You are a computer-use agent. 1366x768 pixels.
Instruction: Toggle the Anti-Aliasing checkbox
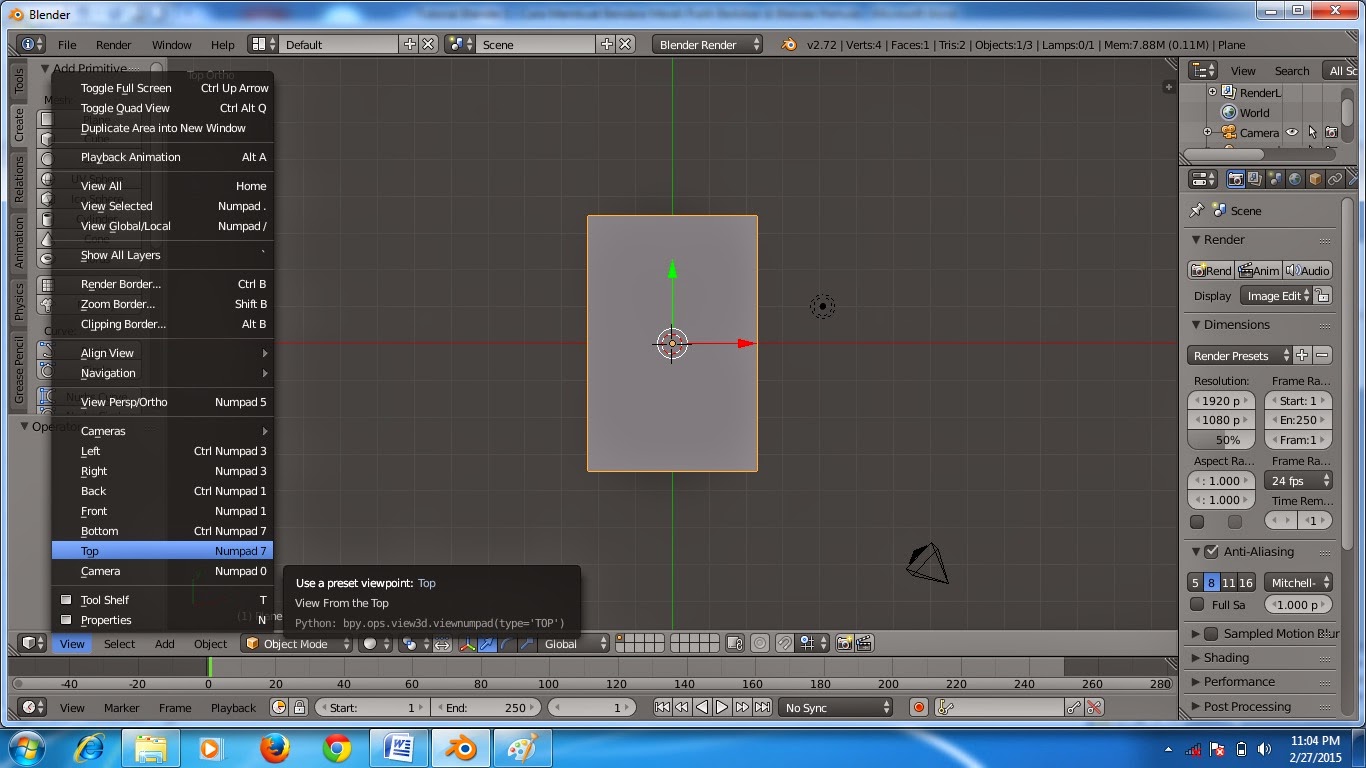click(1212, 552)
